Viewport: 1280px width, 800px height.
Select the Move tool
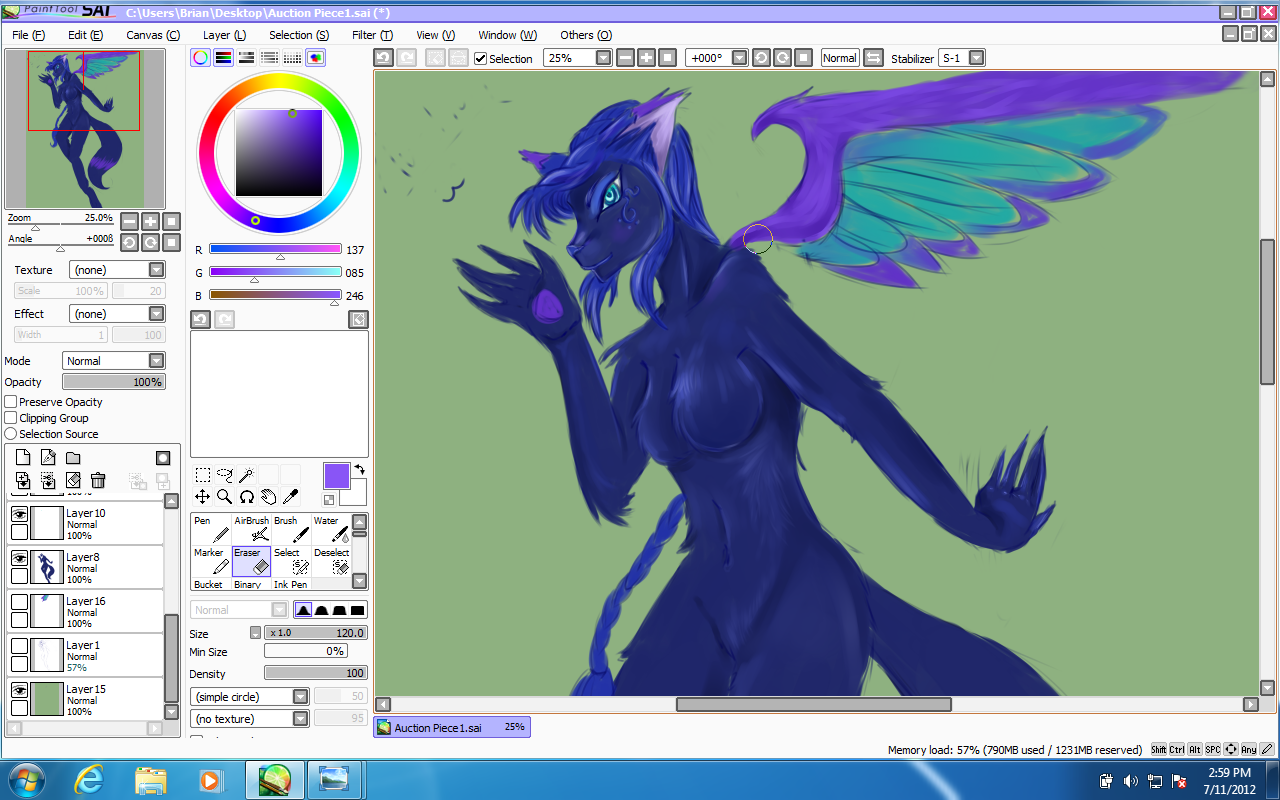tap(202, 497)
